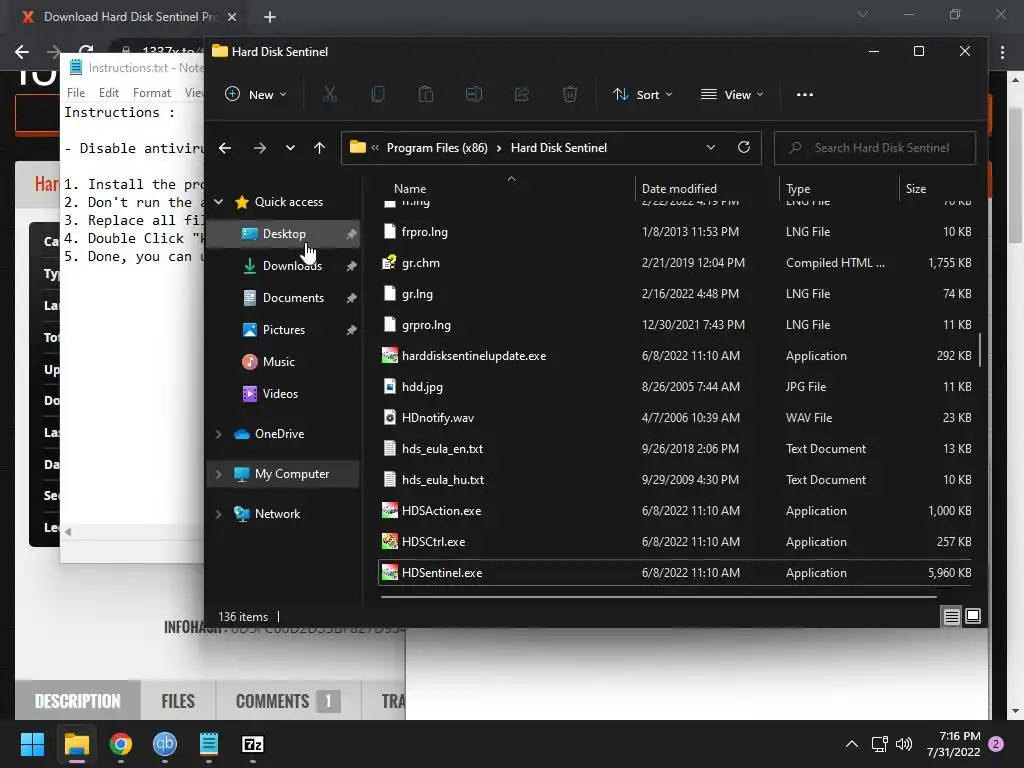The width and height of the screenshot is (1024, 768).
Task: Click the Paste clipboard icon in Explorer toolbar
Action: pyautogui.click(x=426, y=95)
